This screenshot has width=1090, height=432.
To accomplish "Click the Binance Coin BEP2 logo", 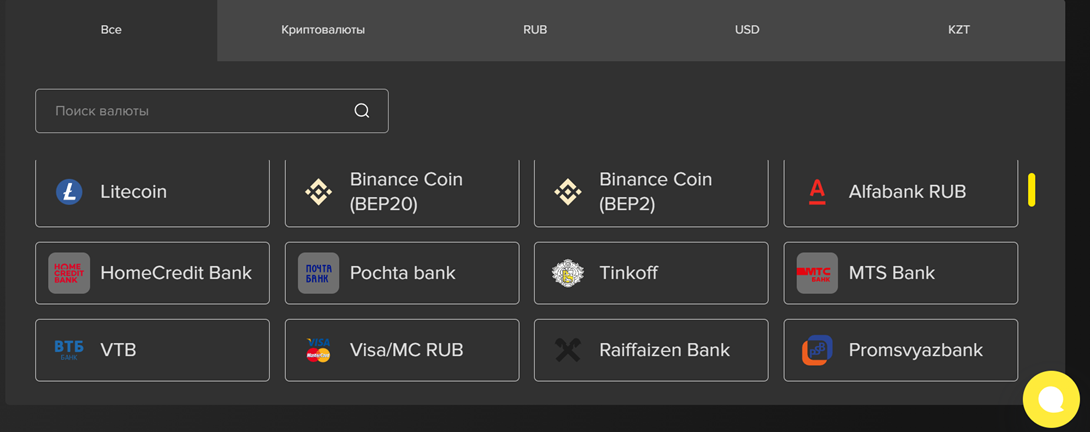I will [x=568, y=192].
